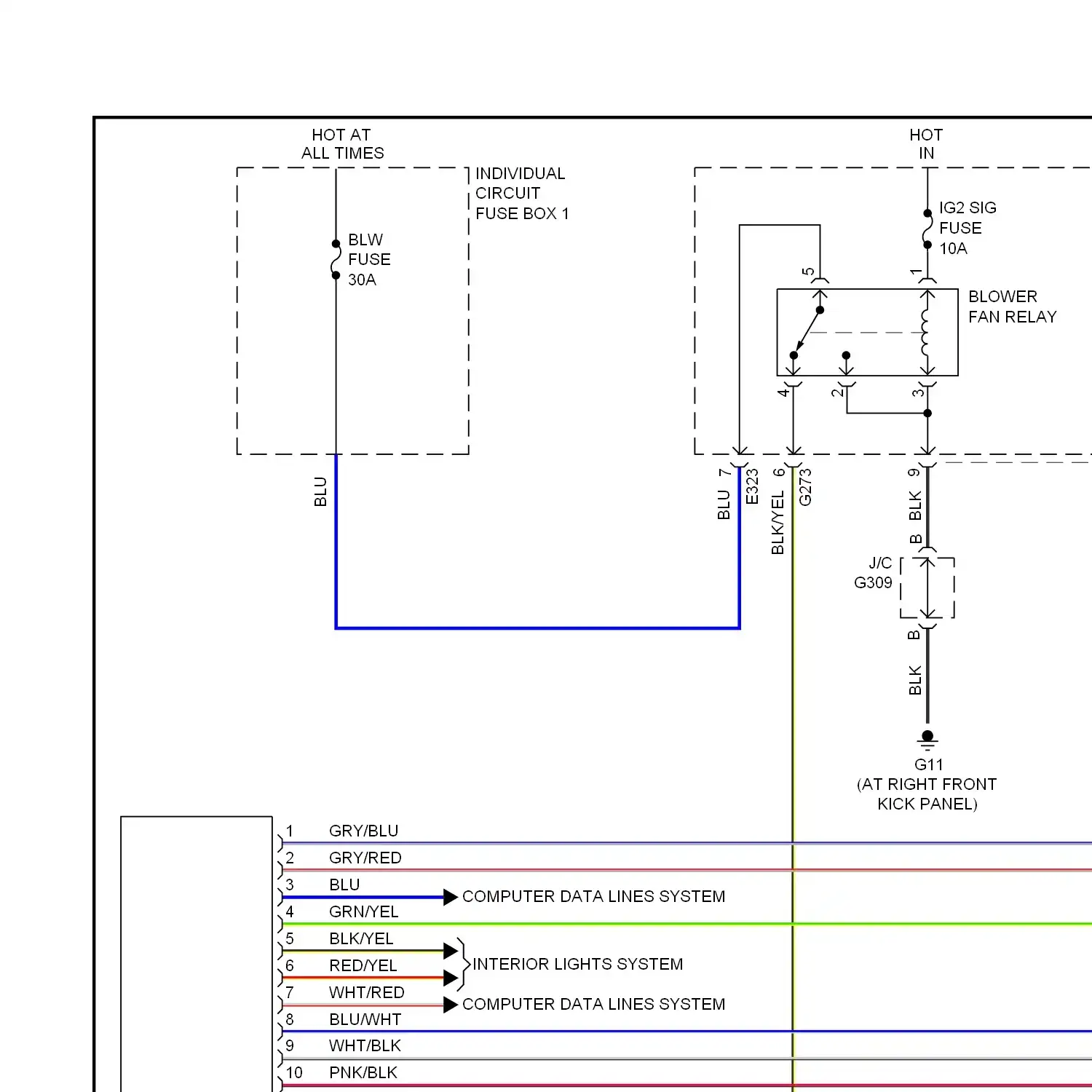Screen dimensions: 1092x1092
Task: Click the thick blue horizontal wire
Action: pyautogui.click(x=537, y=628)
